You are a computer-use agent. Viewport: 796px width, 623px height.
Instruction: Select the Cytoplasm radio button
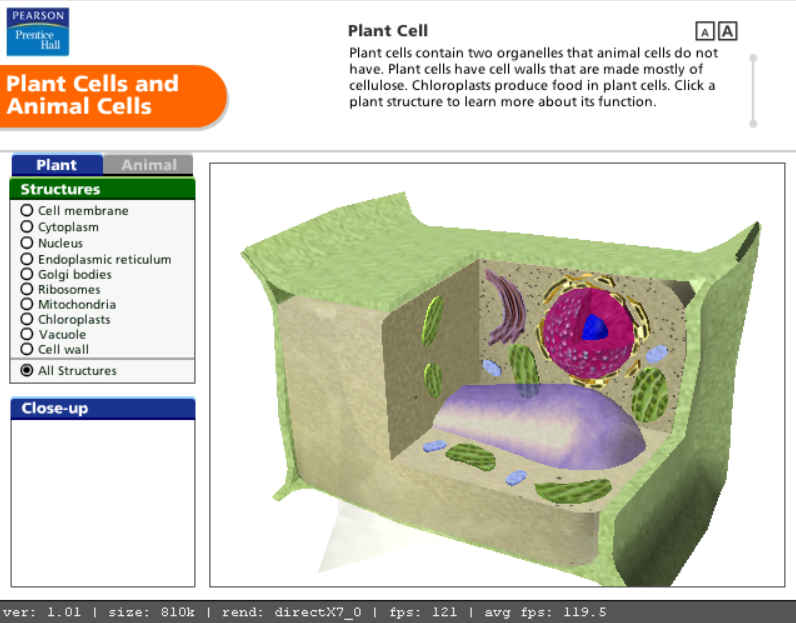pos(27,226)
